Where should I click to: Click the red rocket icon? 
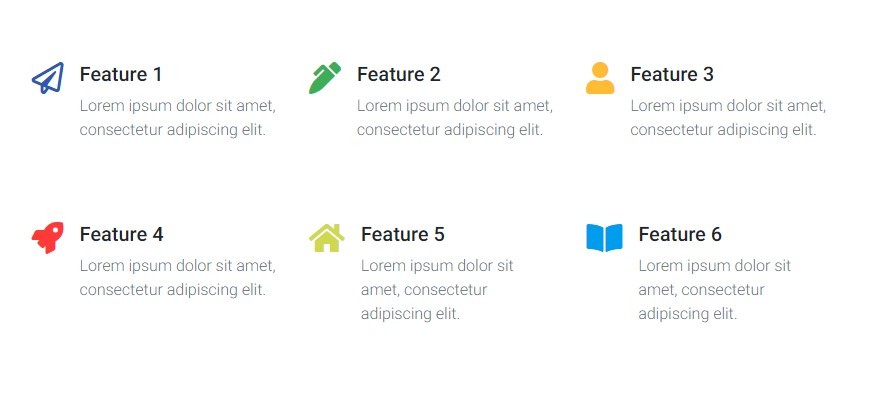tap(47, 237)
